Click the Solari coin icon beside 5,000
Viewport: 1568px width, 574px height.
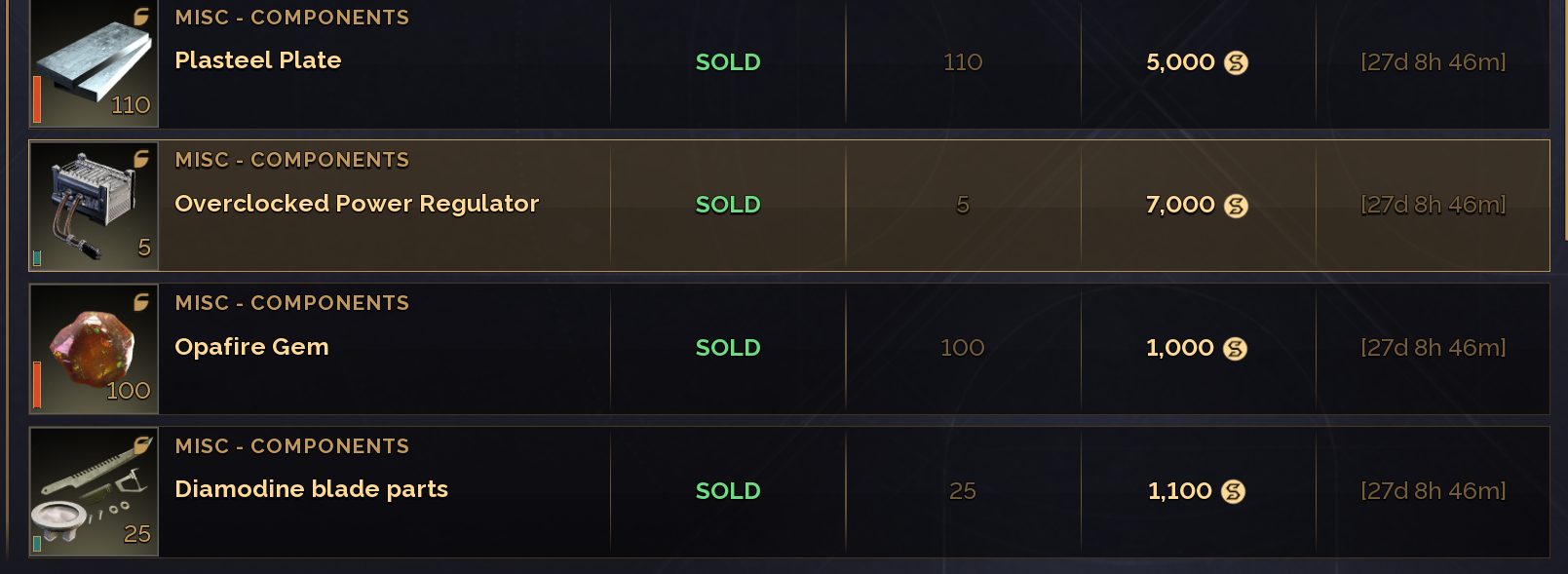coord(1236,62)
